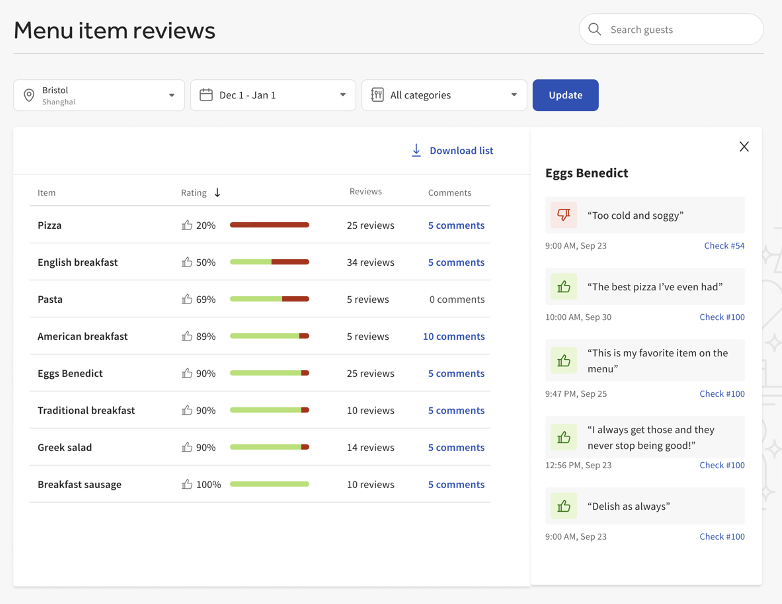This screenshot has height=604, width=782.
Task: Close the Eggs Benedict comments panel
Action: pos(744,147)
